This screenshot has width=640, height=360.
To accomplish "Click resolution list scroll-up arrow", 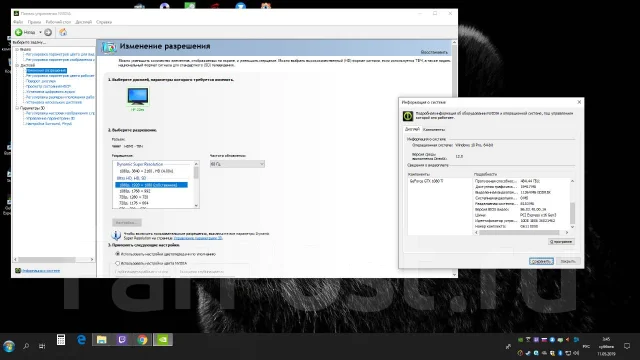I will 196,164.
